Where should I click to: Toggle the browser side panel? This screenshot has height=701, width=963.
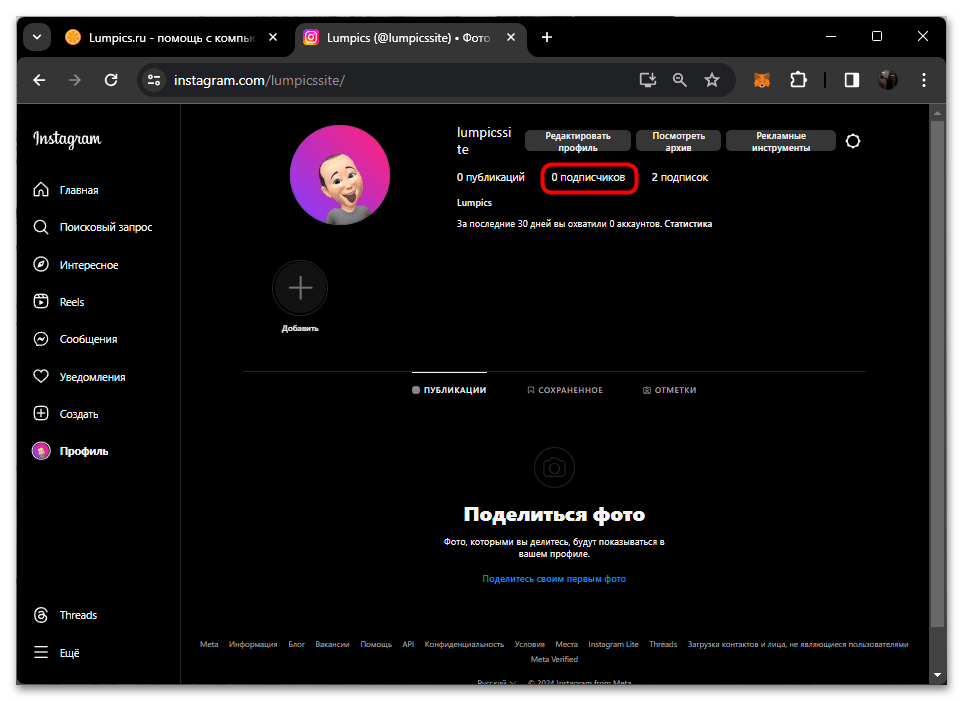pos(851,80)
